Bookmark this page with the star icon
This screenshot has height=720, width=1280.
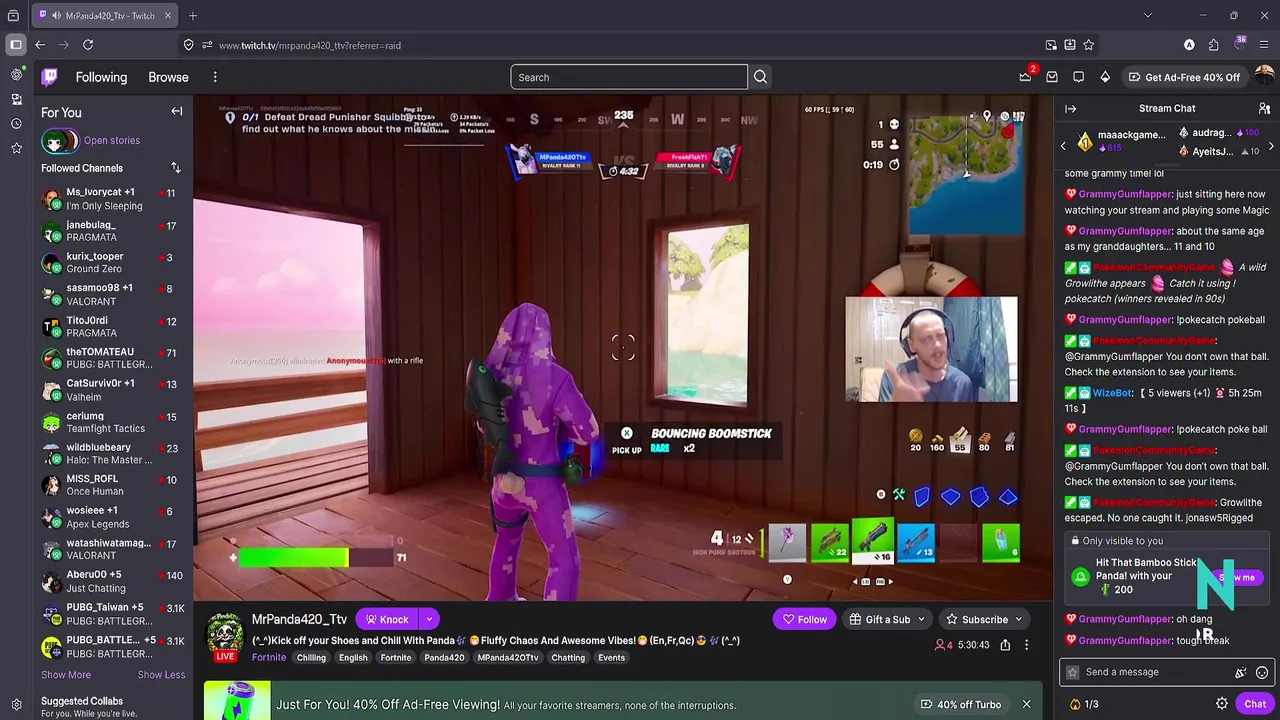pyautogui.click(x=1088, y=45)
